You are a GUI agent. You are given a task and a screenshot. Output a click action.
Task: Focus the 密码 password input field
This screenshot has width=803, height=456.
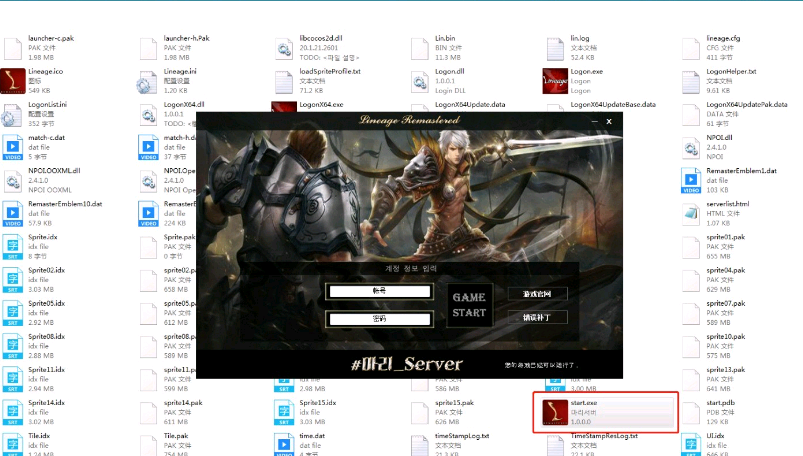pyautogui.click(x=379, y=319)
